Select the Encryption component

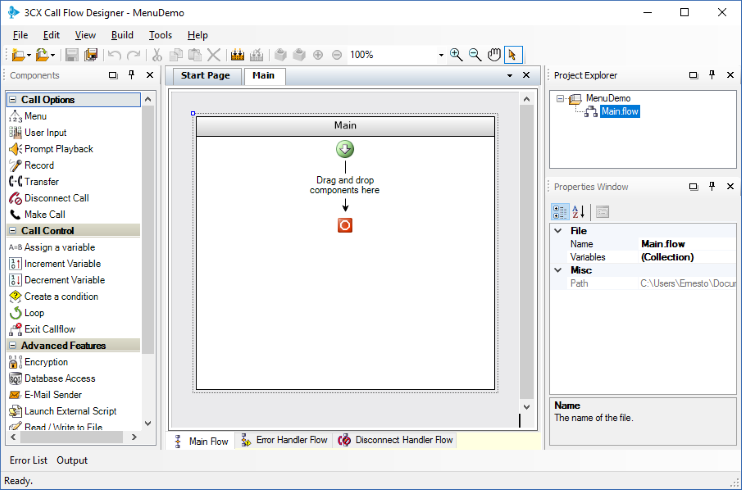(39, 362)
